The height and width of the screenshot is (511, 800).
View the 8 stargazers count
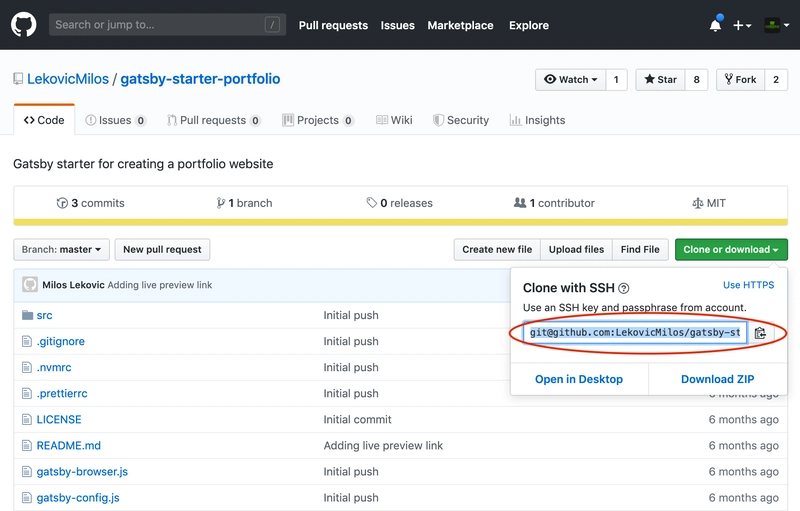pyautogui.click(x=696, y=80)
